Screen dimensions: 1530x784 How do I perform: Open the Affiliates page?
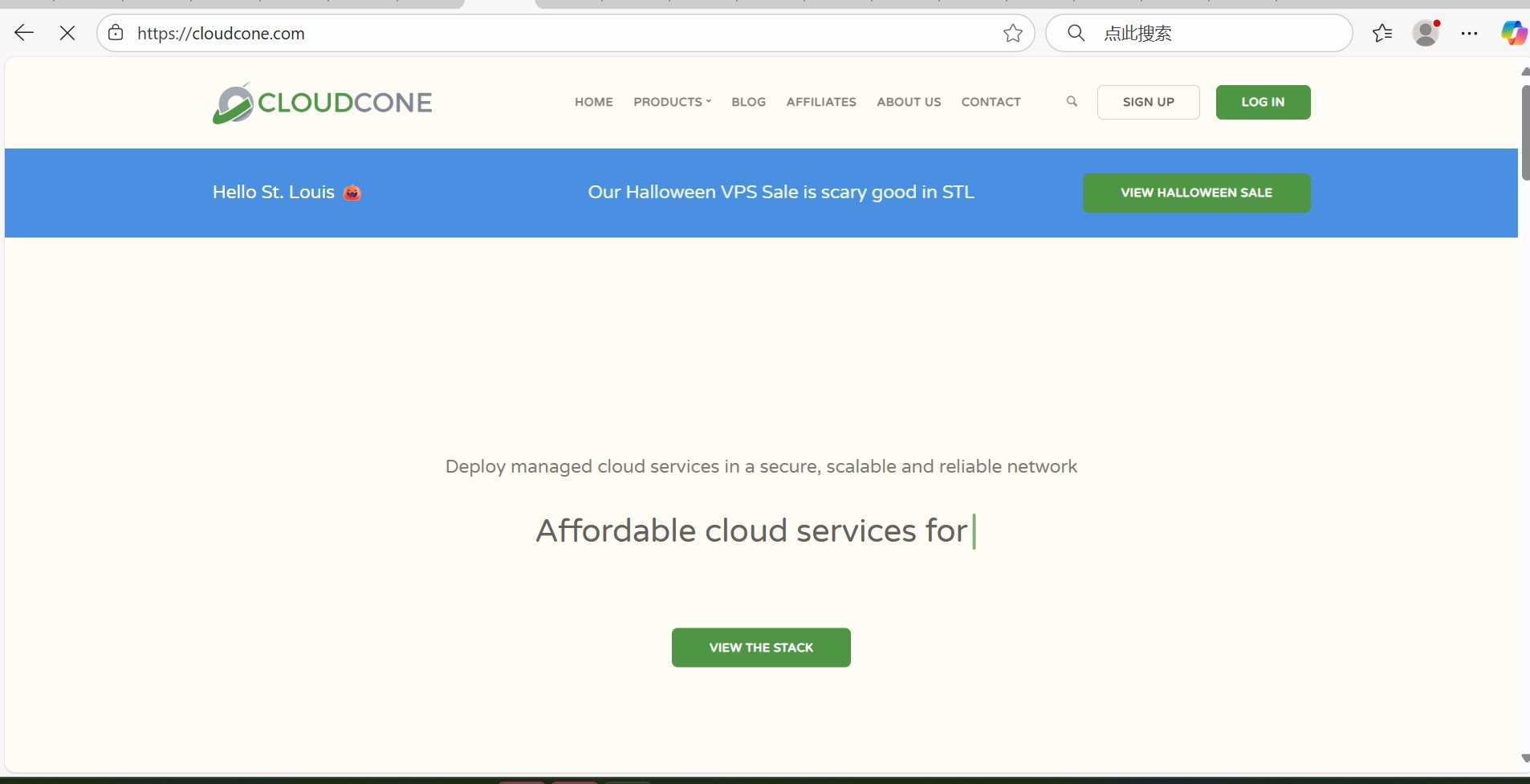click(x=820, y=102)
